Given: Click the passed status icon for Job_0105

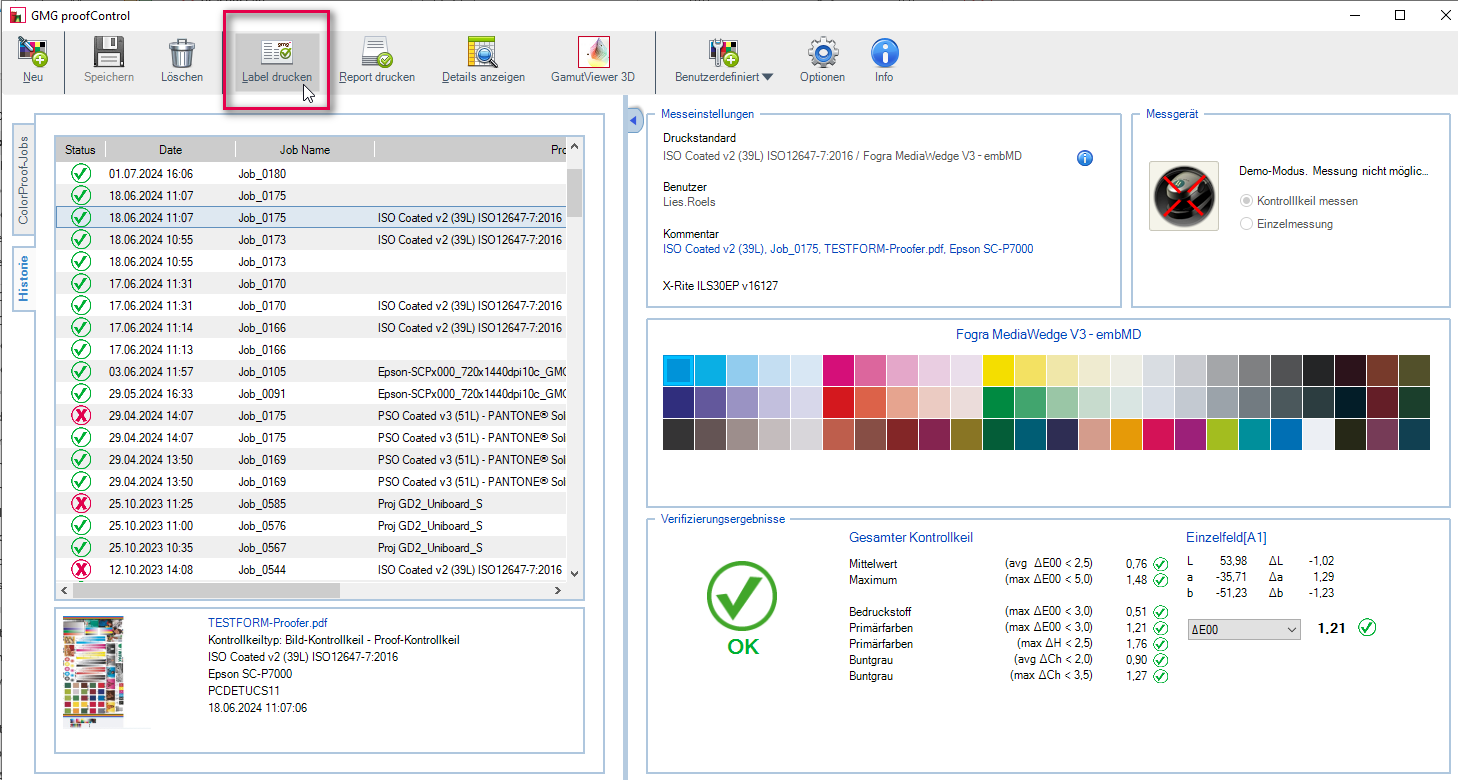Looking at the screenshot, I should point(81,372).
